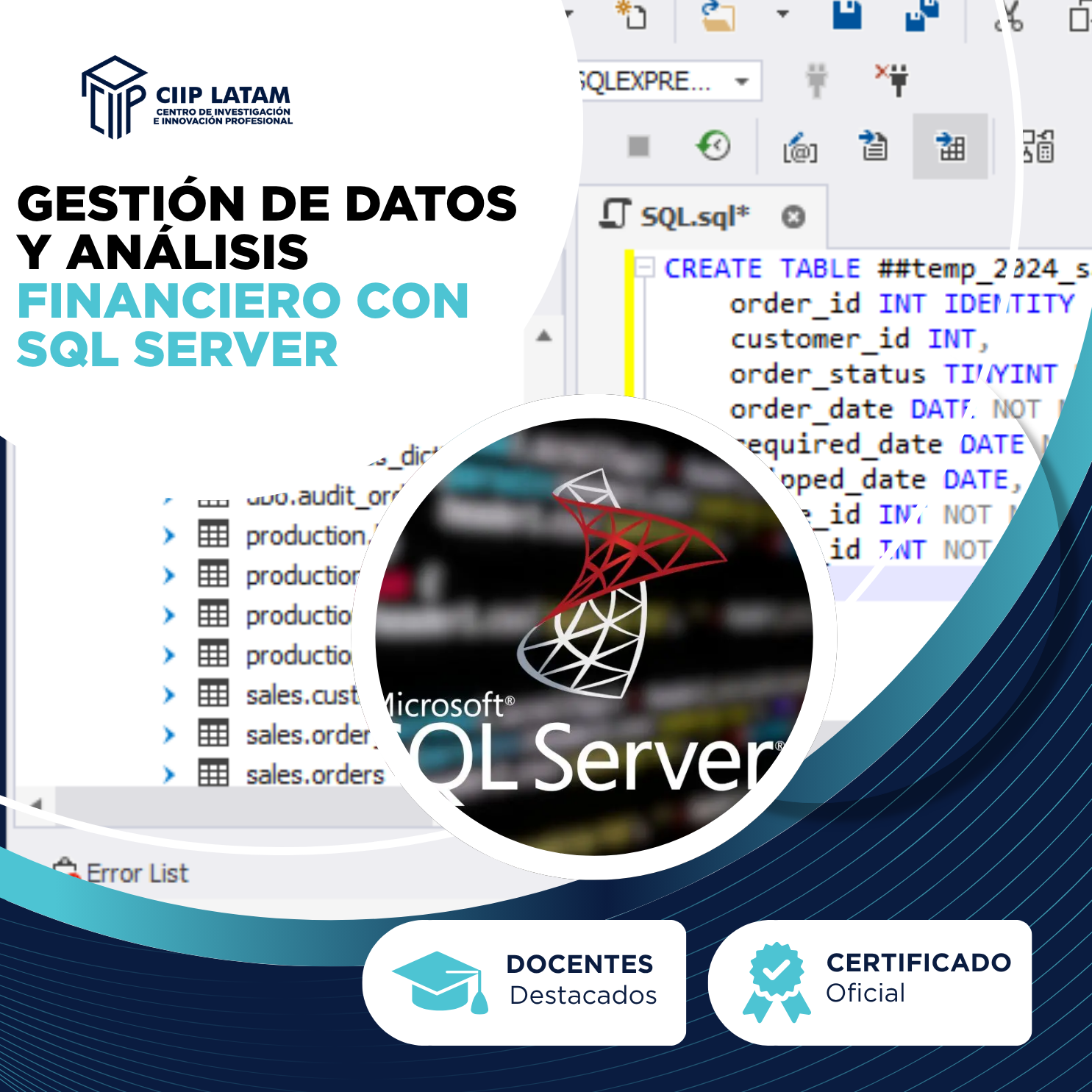The height and width of the screenshot is (1092, 1092).
Task: Collapse the CREATE TABLE code block
Action: coord(645,267)
